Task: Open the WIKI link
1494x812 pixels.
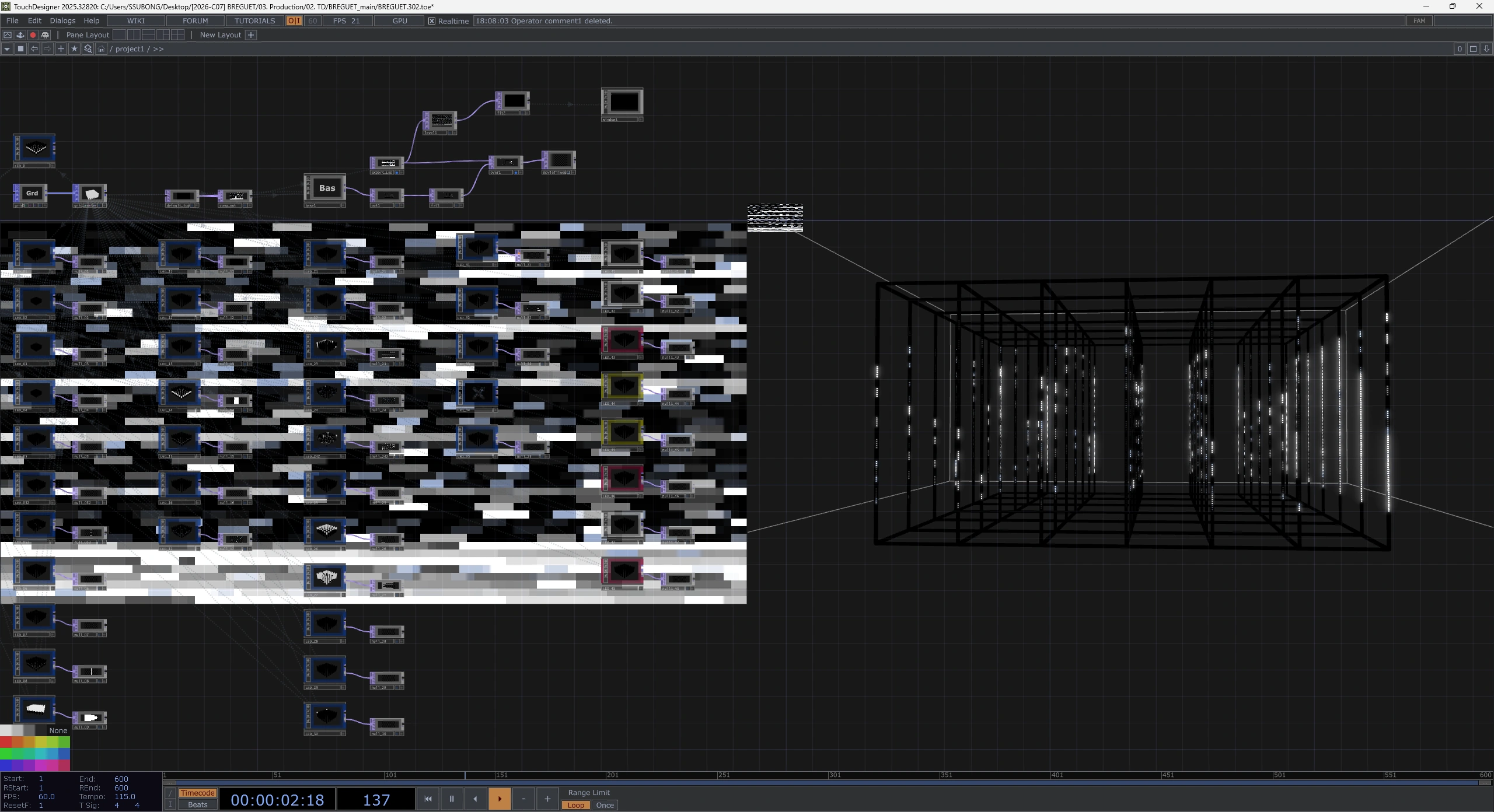Action: click(x=136, y=20)
